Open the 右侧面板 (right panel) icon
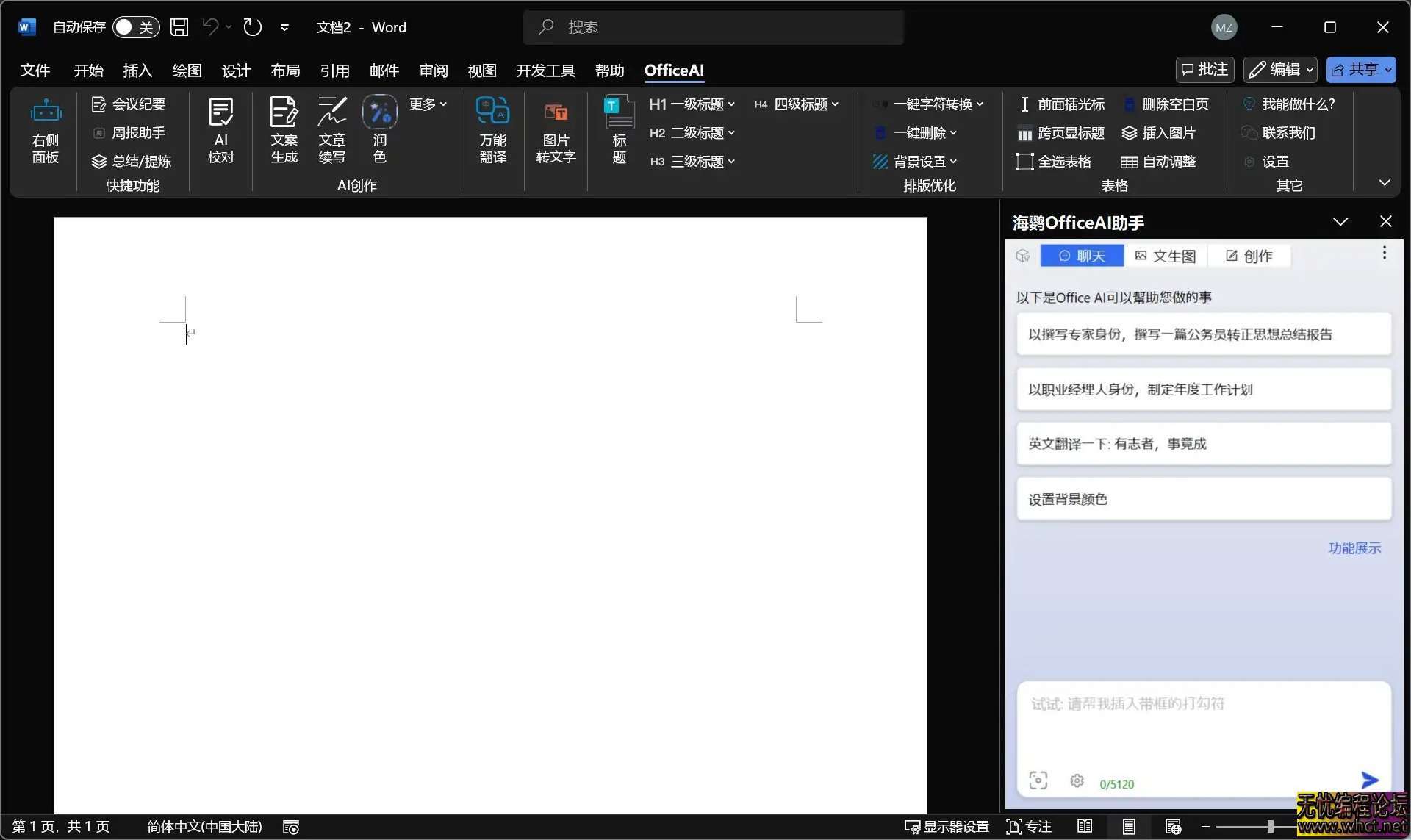The width and height of the screenshot is (1411, 840). (46, 131)
